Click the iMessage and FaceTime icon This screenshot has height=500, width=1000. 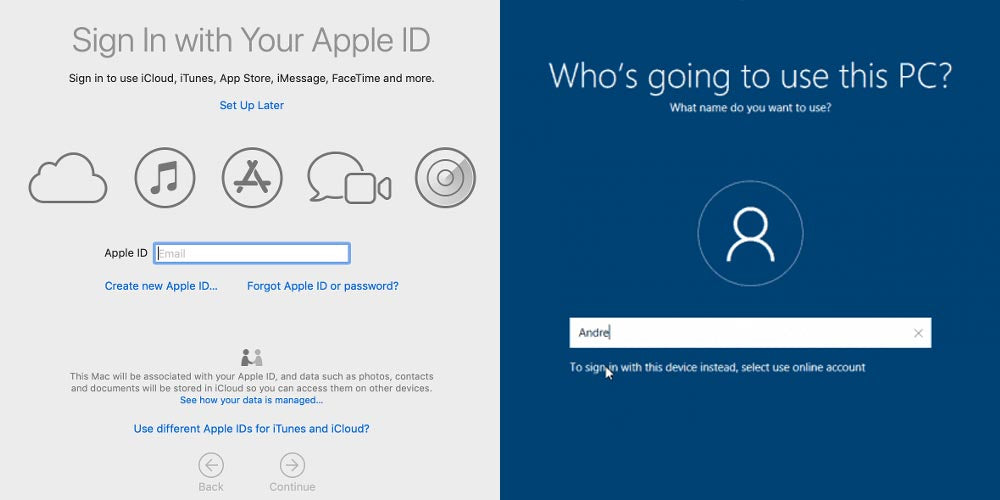pos(349,178)
